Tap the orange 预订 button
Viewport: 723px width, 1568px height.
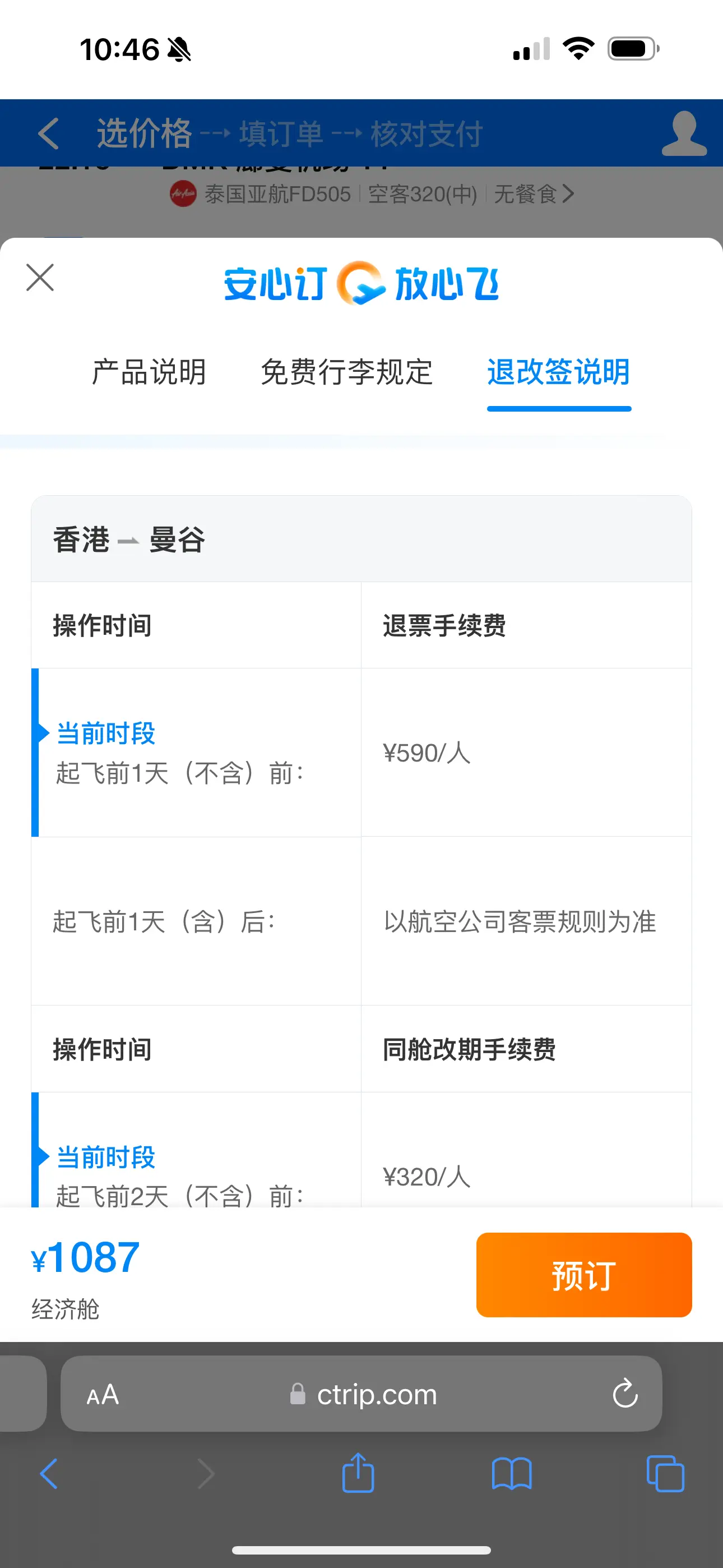tap(583, 1275)
